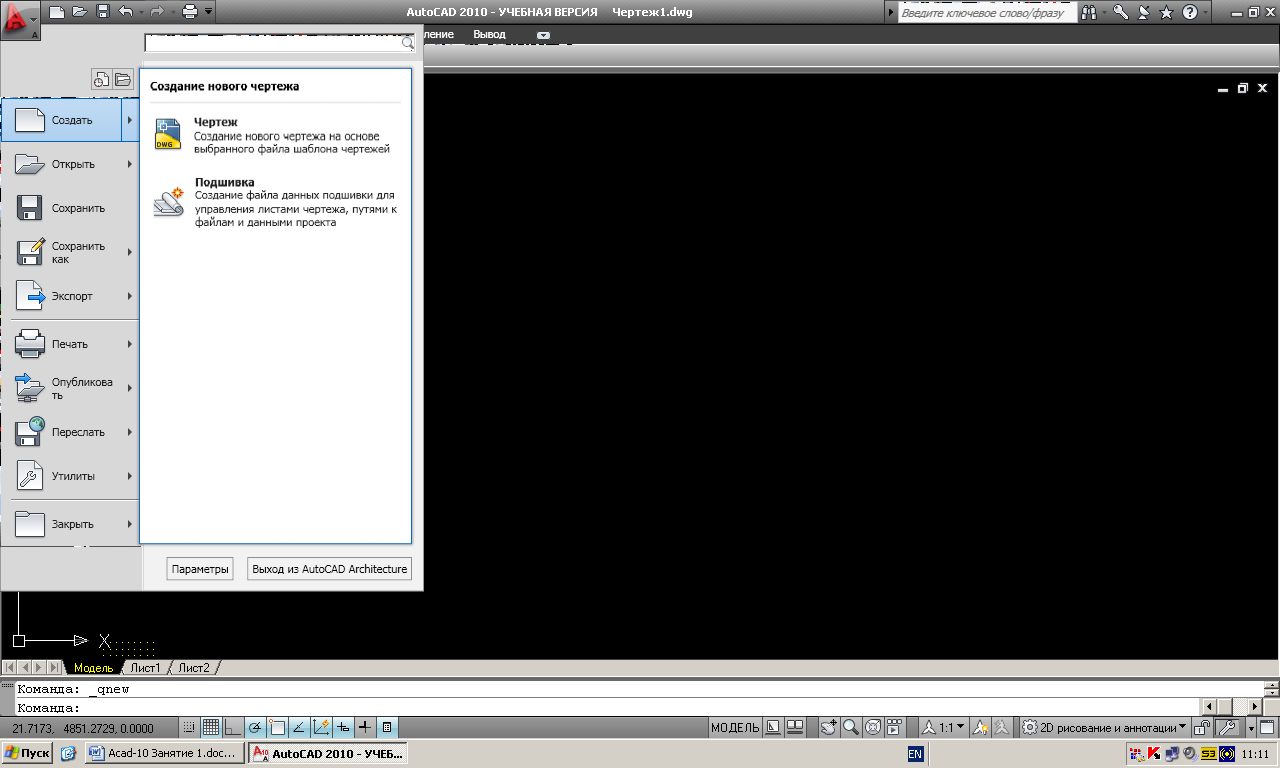The image size is (1280, 768).
Task: Click the ribbon minimize toggle after Вывод
Action: (x=543, y=35)
